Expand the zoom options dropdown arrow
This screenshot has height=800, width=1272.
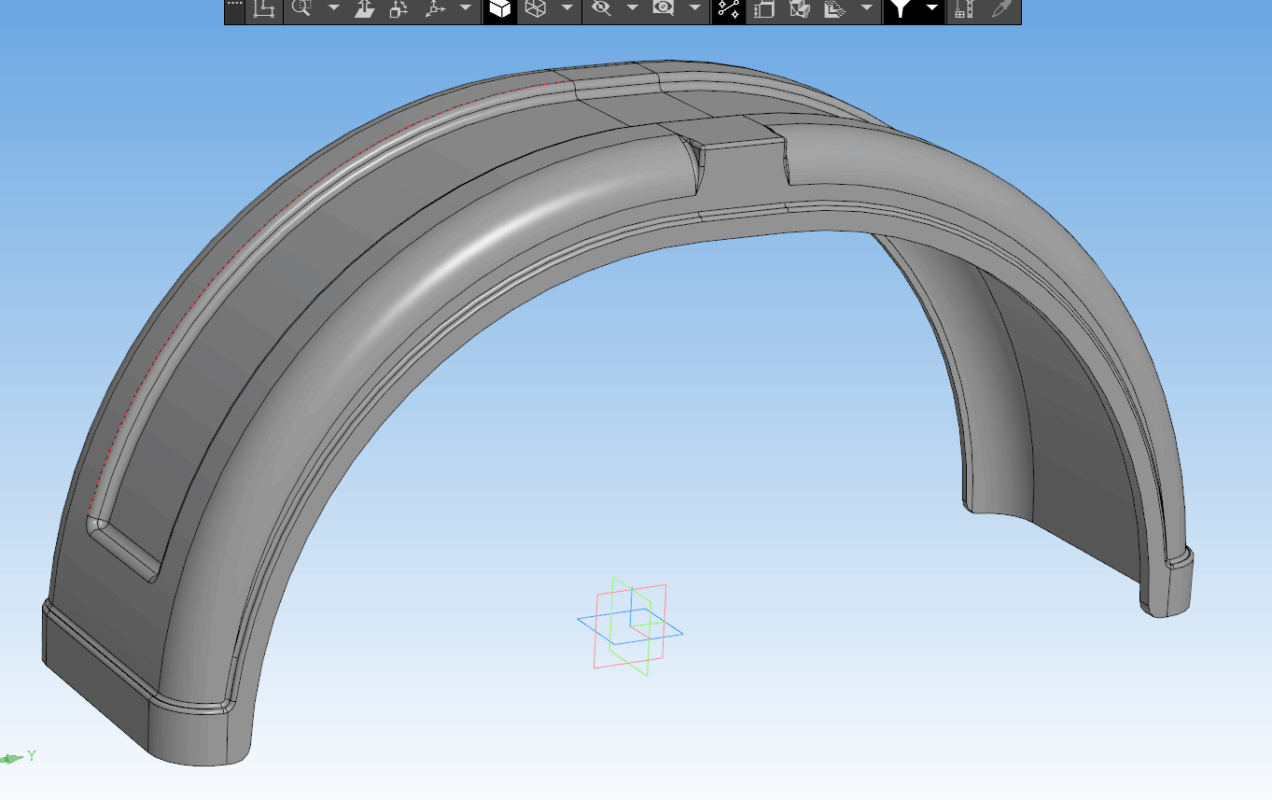click(x=333, y=10)
